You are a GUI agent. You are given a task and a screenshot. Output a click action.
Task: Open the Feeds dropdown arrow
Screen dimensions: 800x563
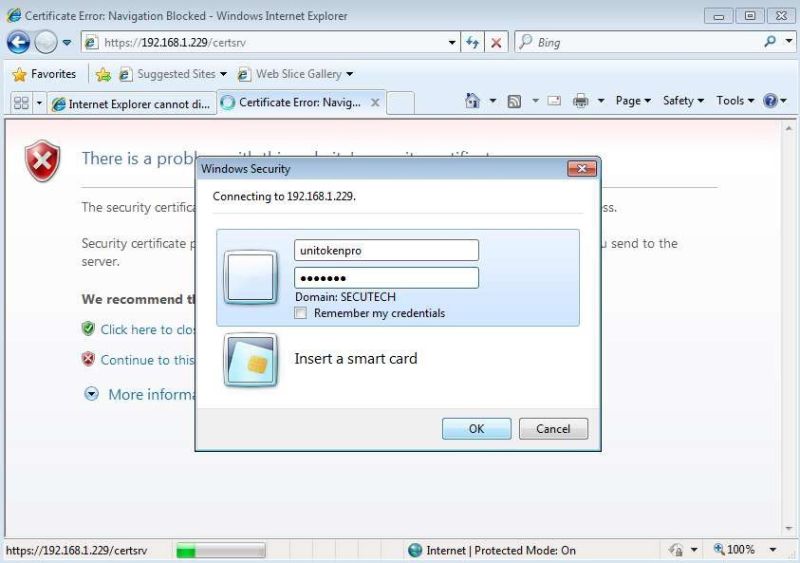point(535,101)
